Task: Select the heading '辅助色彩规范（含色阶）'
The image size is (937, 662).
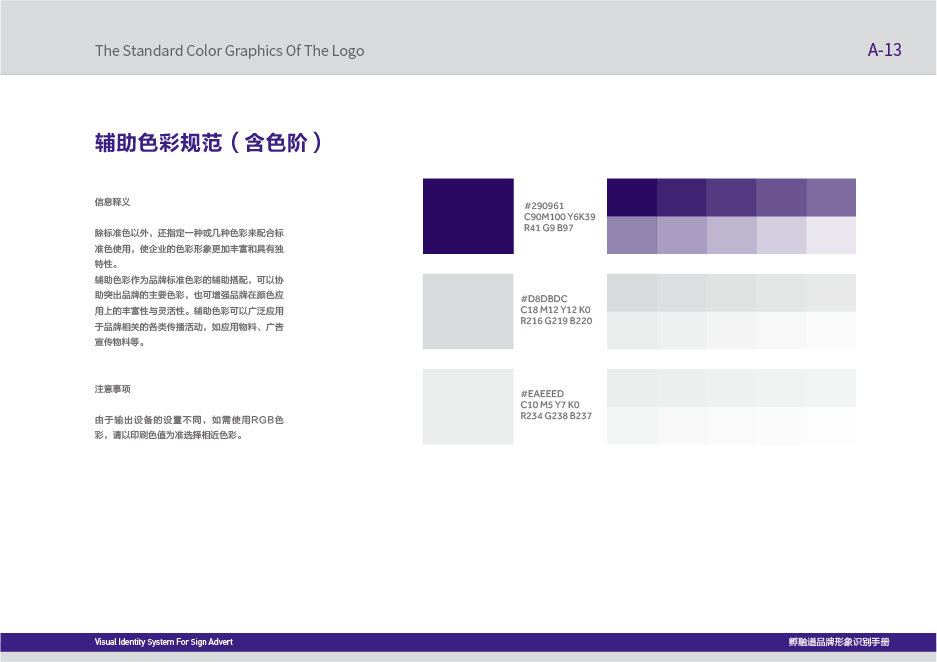Action: (209, 143)
